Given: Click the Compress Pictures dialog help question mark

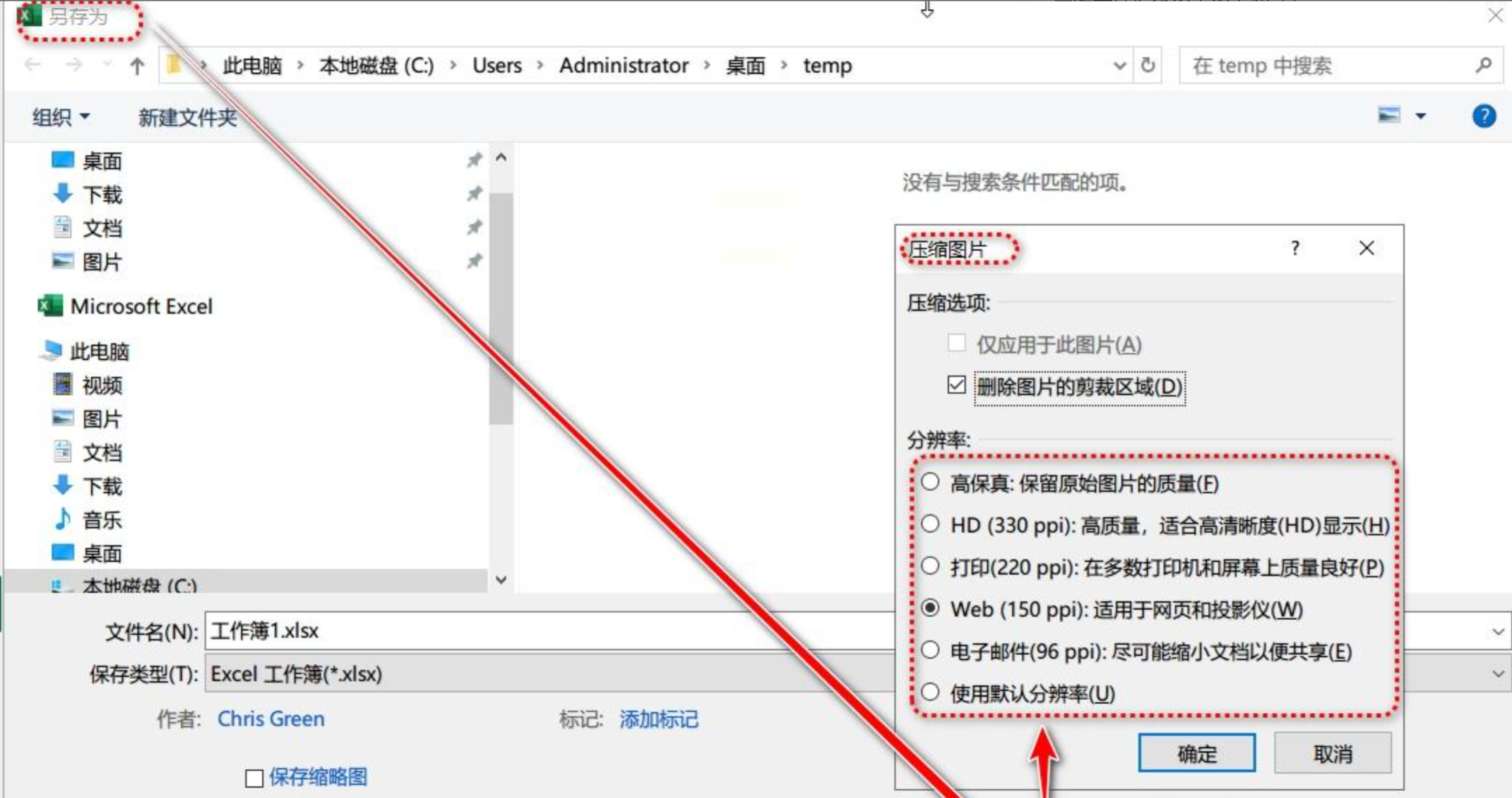Looking at the screenshot, I should (x=1295, y=248).
